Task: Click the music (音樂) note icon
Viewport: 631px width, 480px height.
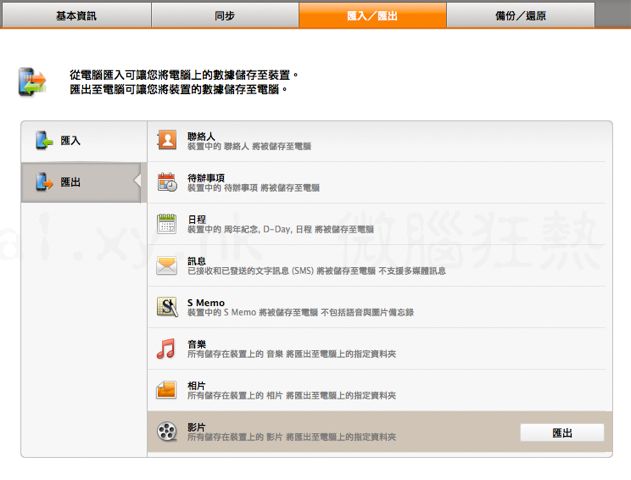Action: 166,349
